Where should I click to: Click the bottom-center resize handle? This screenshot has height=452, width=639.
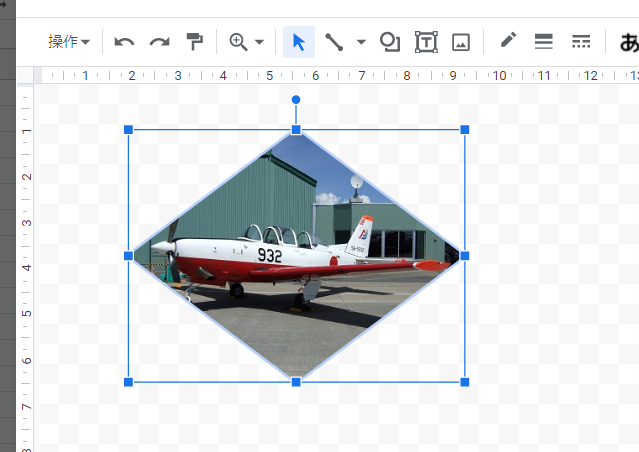(x=296, y=382)
